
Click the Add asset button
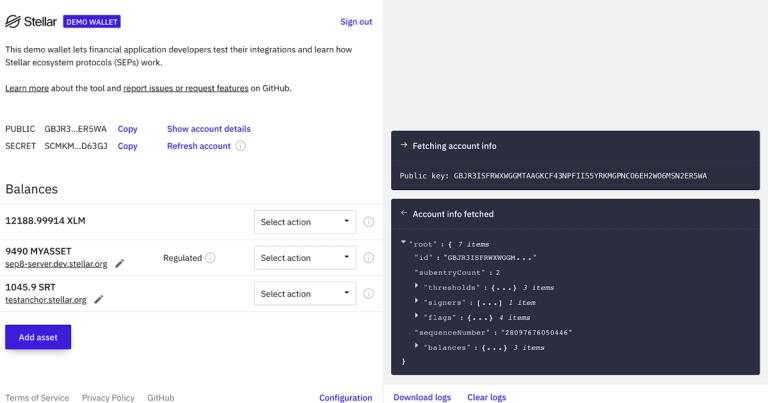[x=38, y=337]
